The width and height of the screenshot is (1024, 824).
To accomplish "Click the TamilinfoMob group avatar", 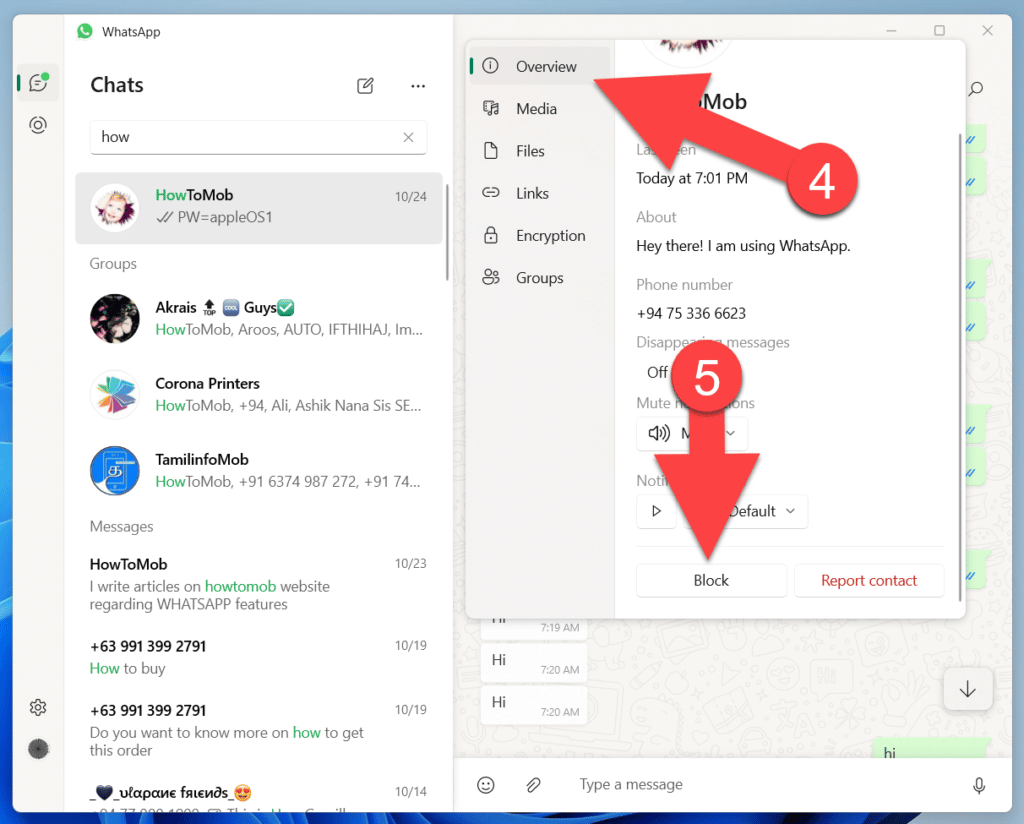I will (114, 470).
